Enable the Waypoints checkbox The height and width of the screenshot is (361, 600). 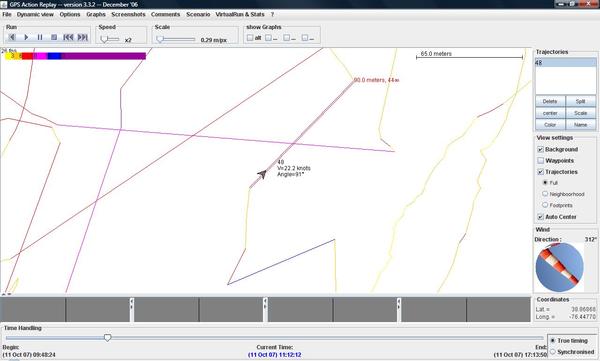point(540,160)
